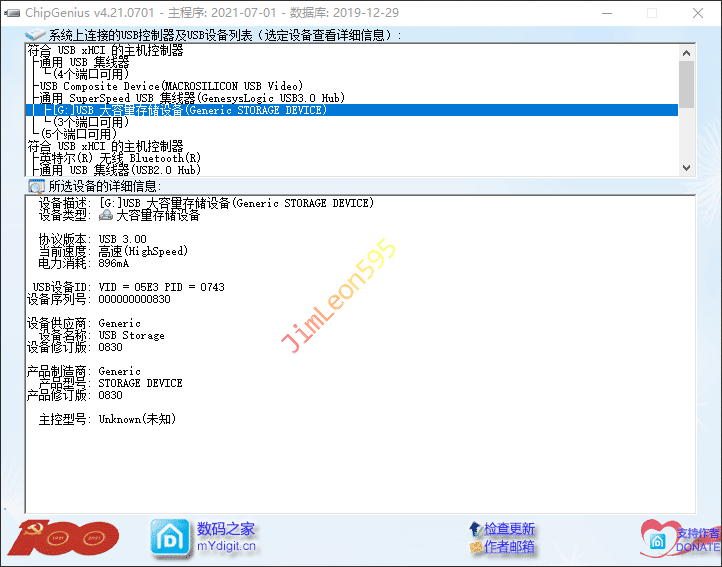Viewport: 722px width, 567px height.
Task: Select USB Composite Device MACROSILICON entry
Action: pos(171,86)
